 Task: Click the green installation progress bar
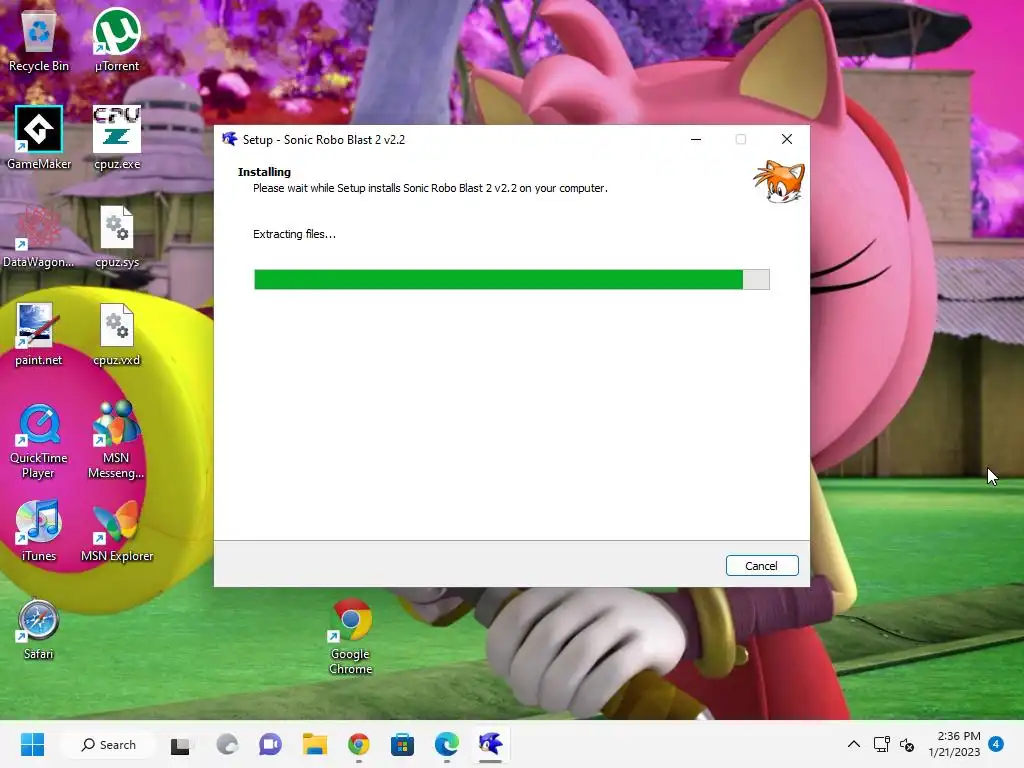511,280
